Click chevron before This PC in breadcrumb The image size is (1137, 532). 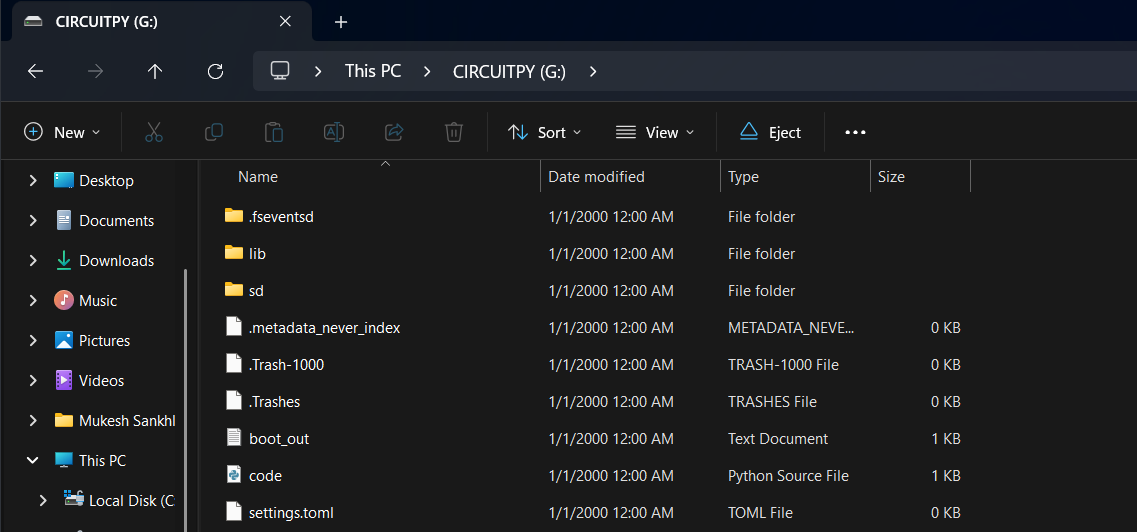(318, 71)
